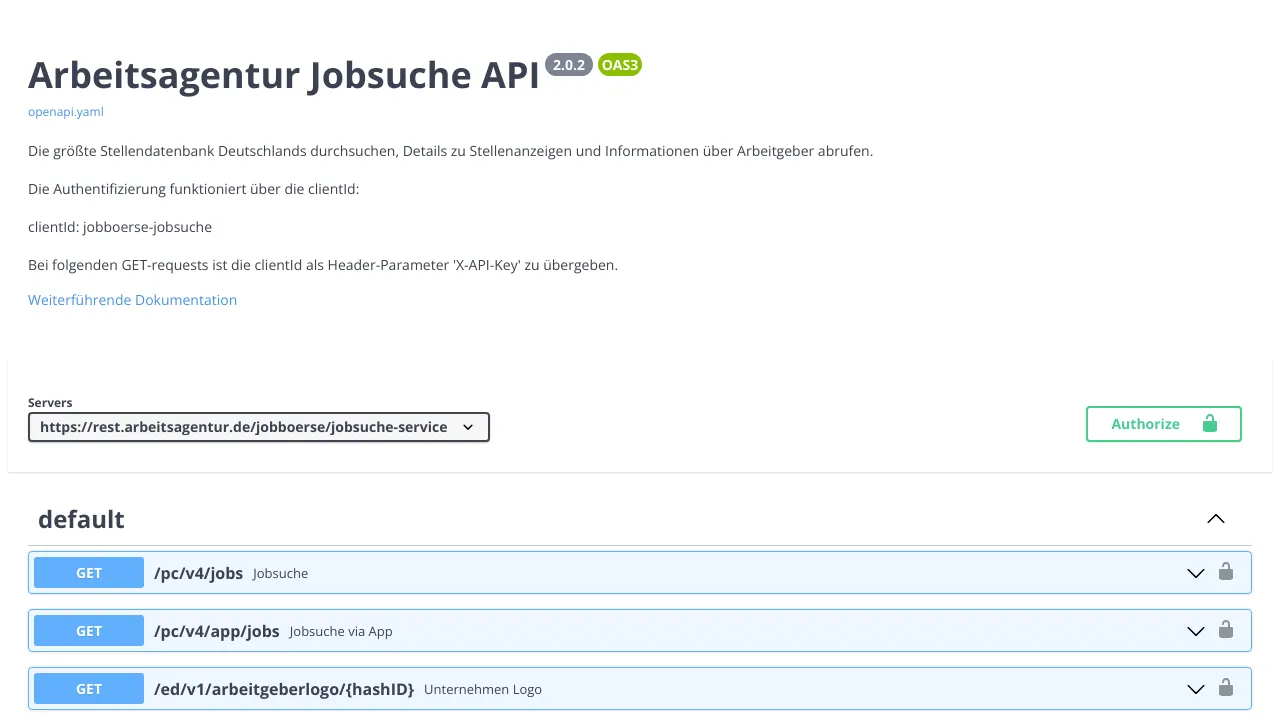Image resolution: width=1280 pixels, height=720 pixels.
Task: Click the version 2.0.2 badge
Action: point(569,65)
